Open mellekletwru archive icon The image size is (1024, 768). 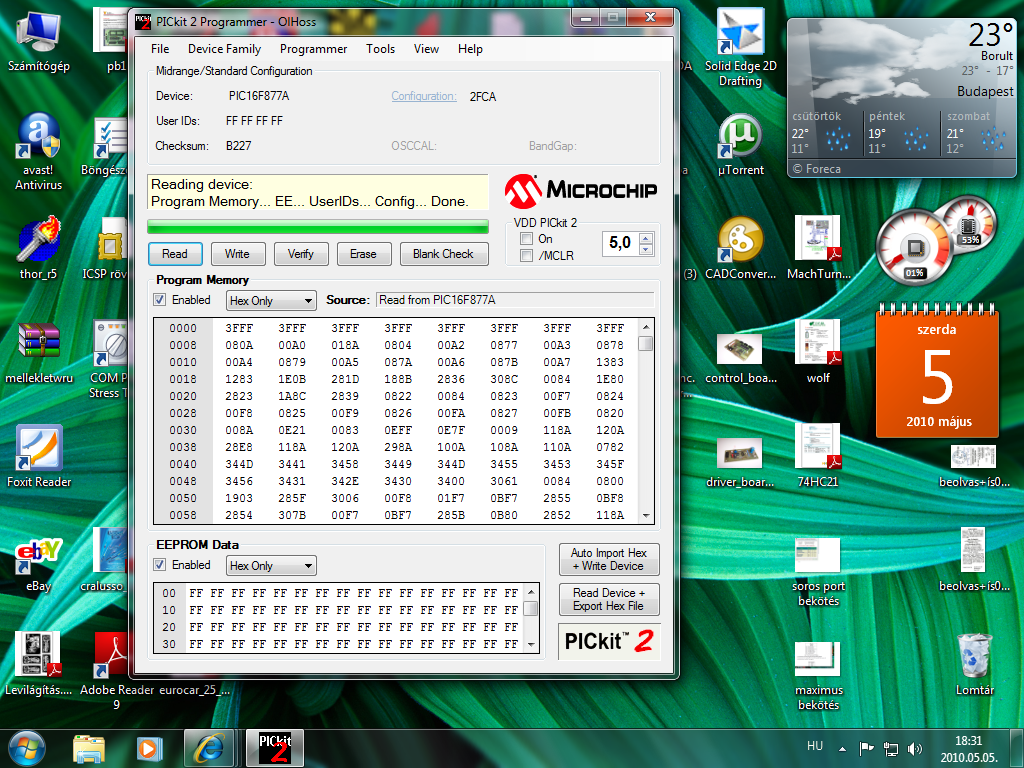[x=39, y=353]
